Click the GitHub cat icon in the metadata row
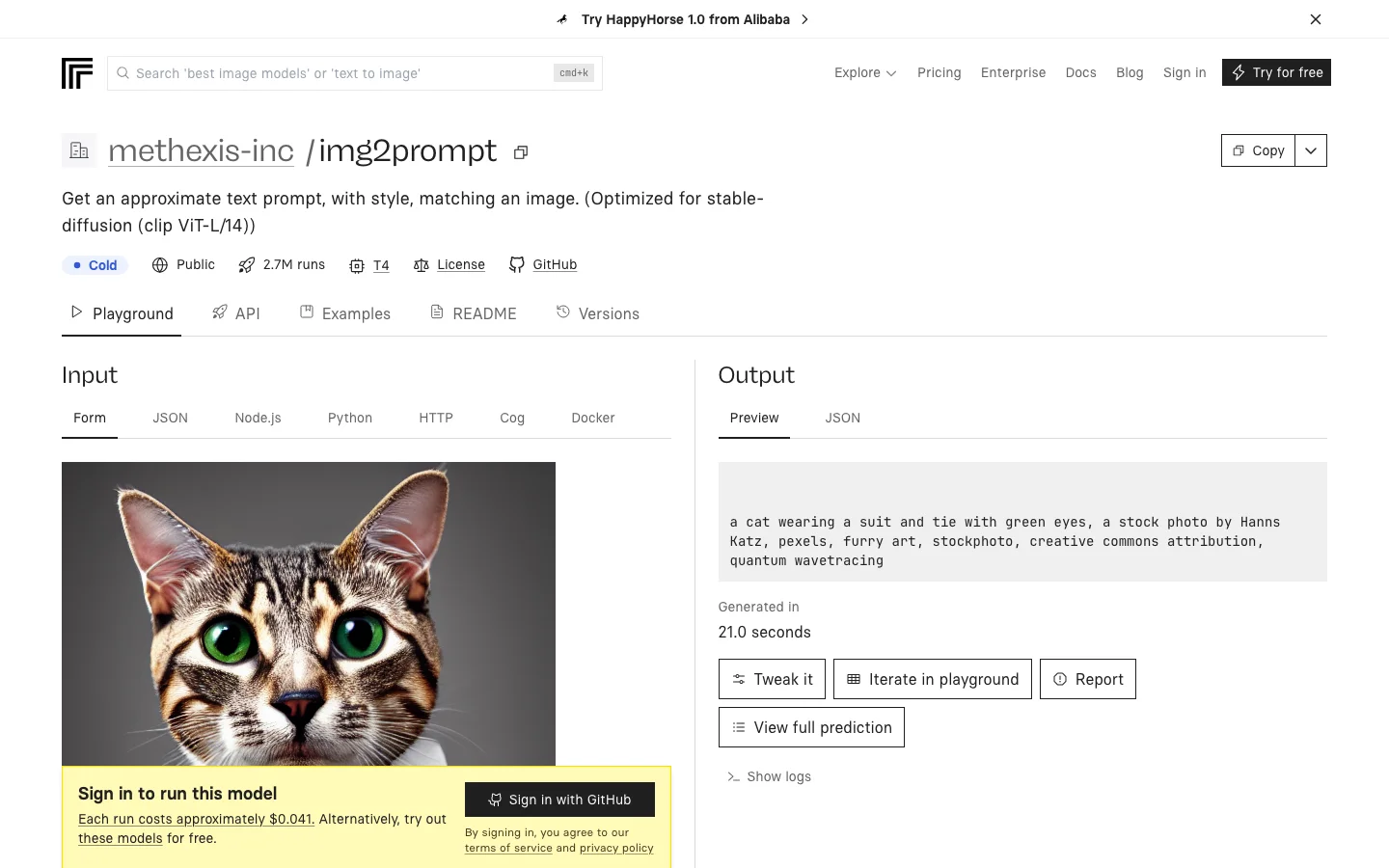1389x868 pixels. click(517, 265)
